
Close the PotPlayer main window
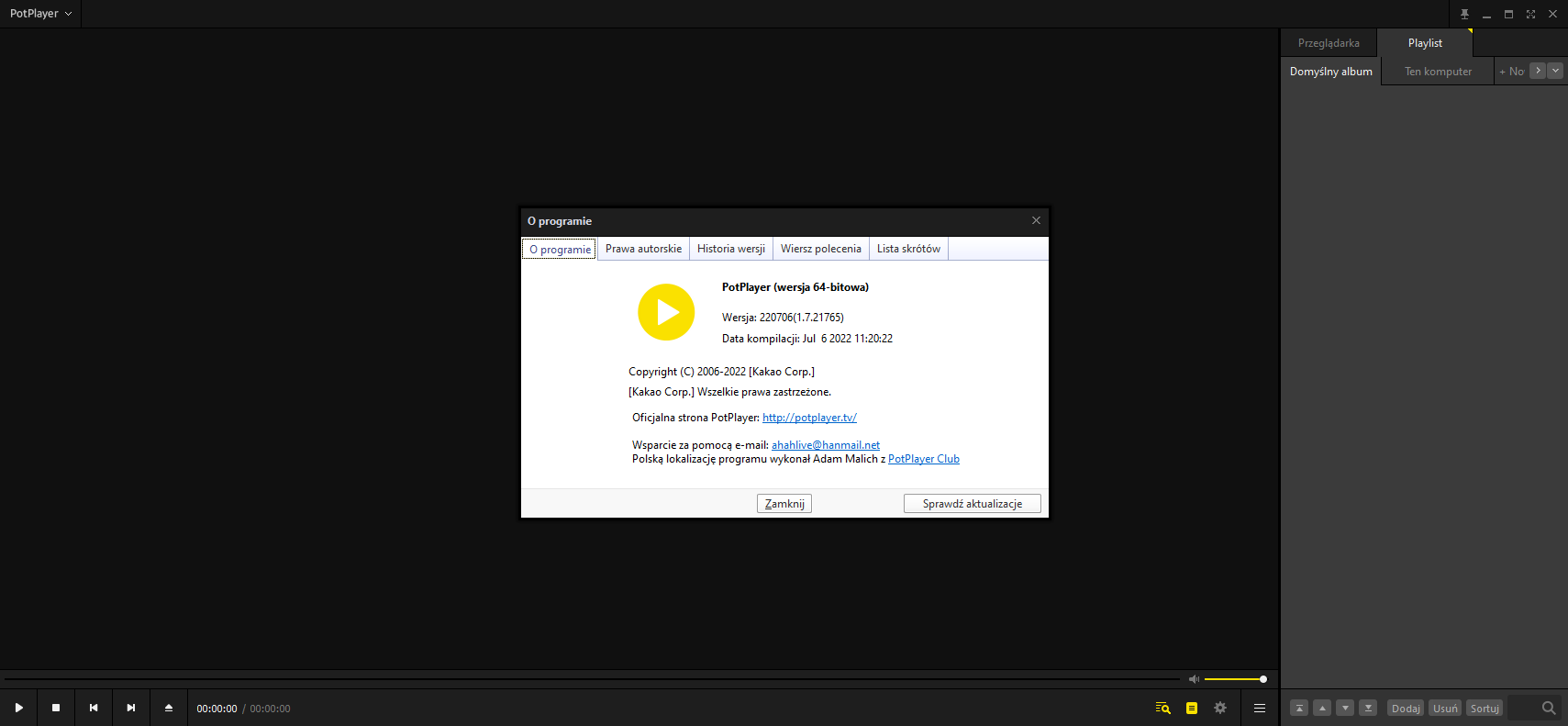1552,14
